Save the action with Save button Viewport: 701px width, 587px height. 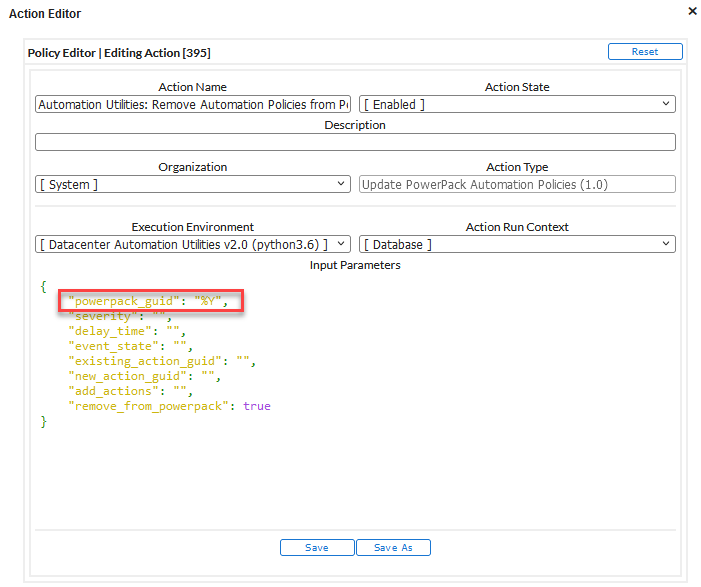[x=317, y=547]
